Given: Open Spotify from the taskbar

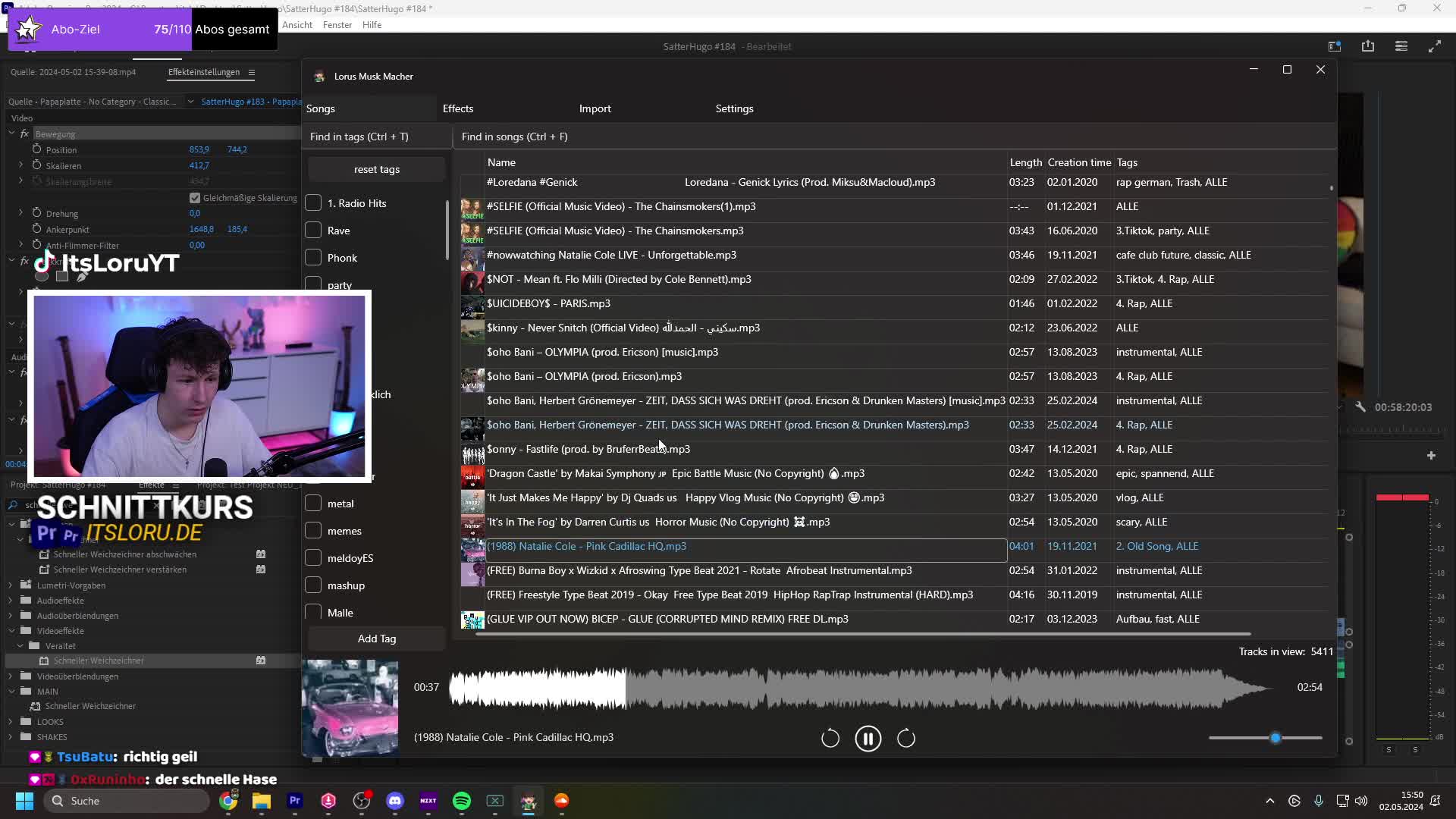Looking at the screenshot, I should click(x=462, y=801).
